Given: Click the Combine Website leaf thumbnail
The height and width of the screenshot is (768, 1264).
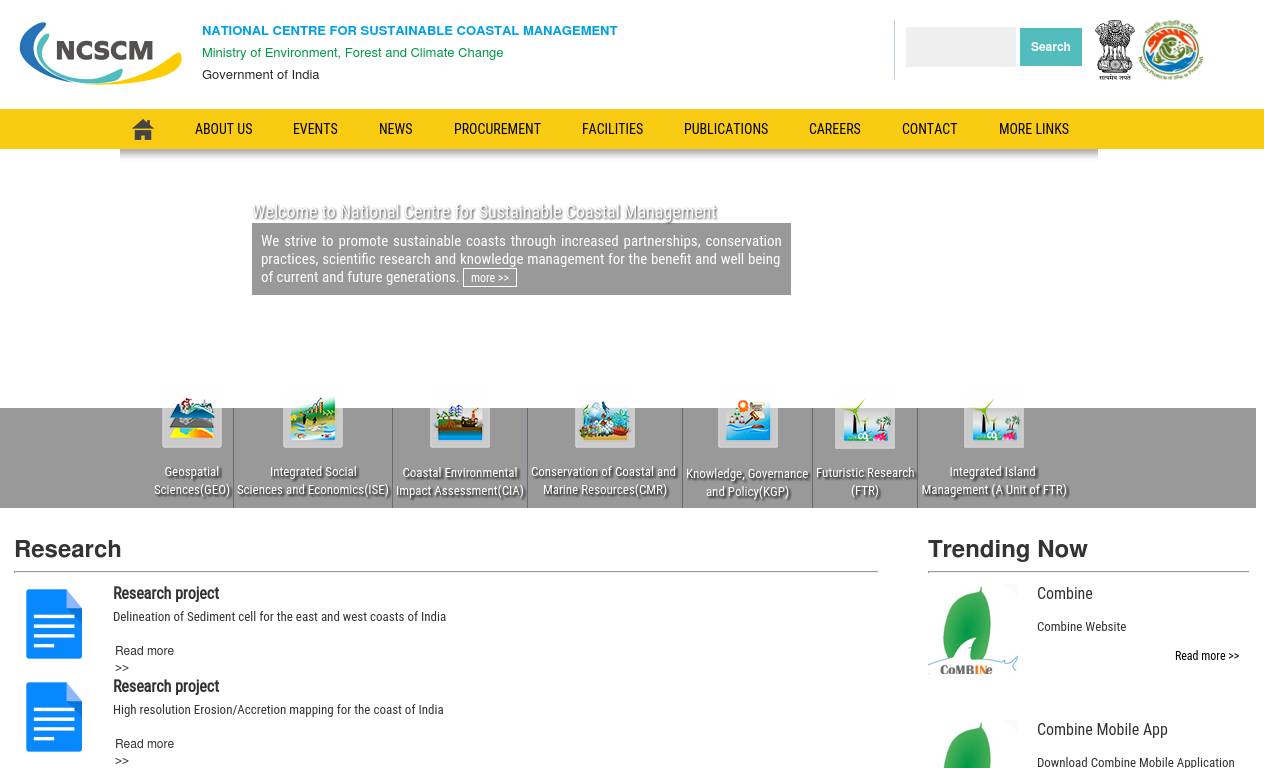Looking at the screenshot, I should coord(973,629).
